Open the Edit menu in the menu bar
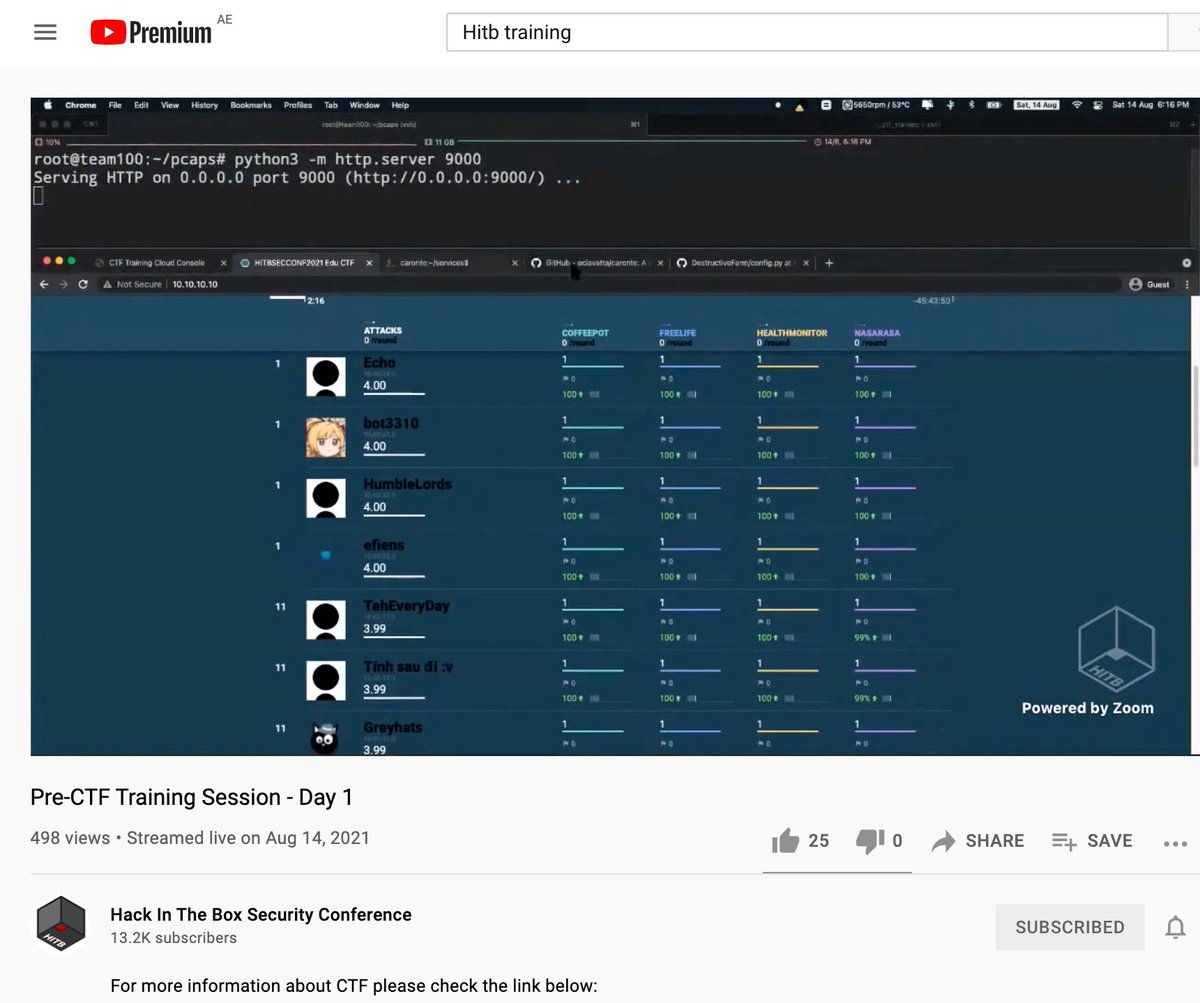The height and width of the screenshot is (1003, 1200). pos(141,105)
